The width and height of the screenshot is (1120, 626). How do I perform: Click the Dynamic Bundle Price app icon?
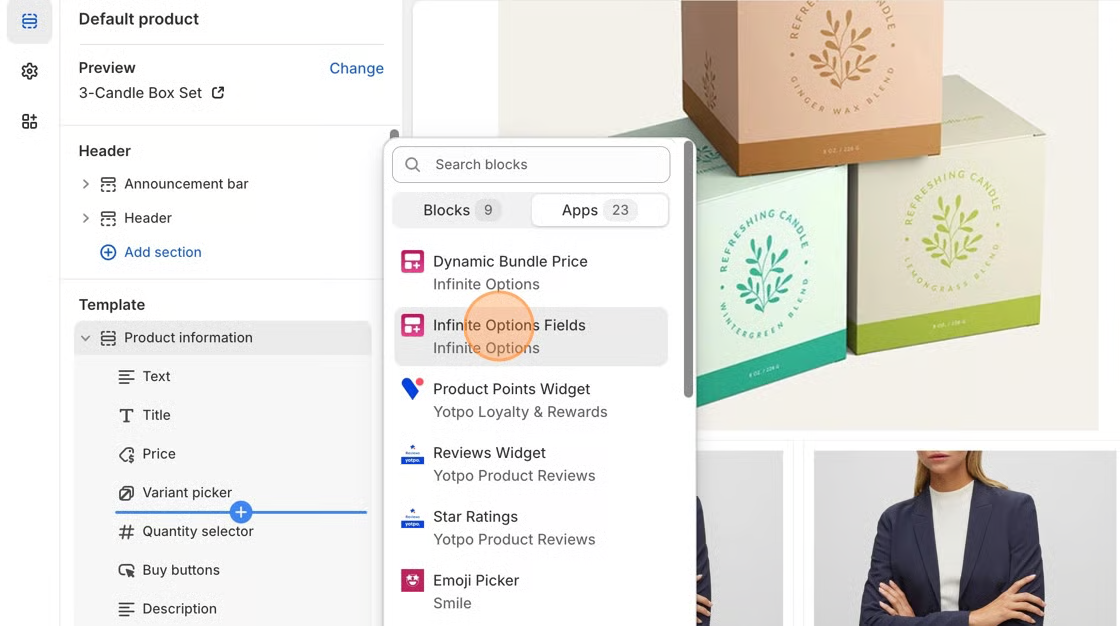pos(412,262)
